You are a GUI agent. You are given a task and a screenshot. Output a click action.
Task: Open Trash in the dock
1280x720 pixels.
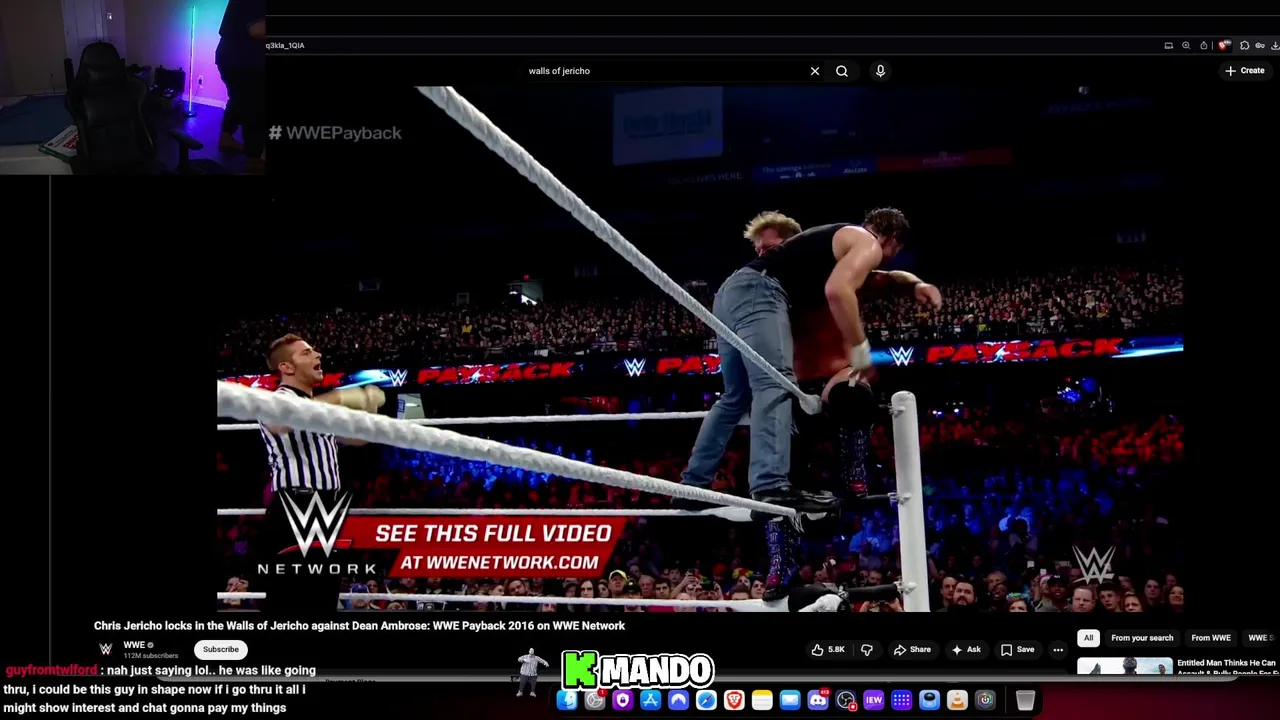click(1025, 700)
